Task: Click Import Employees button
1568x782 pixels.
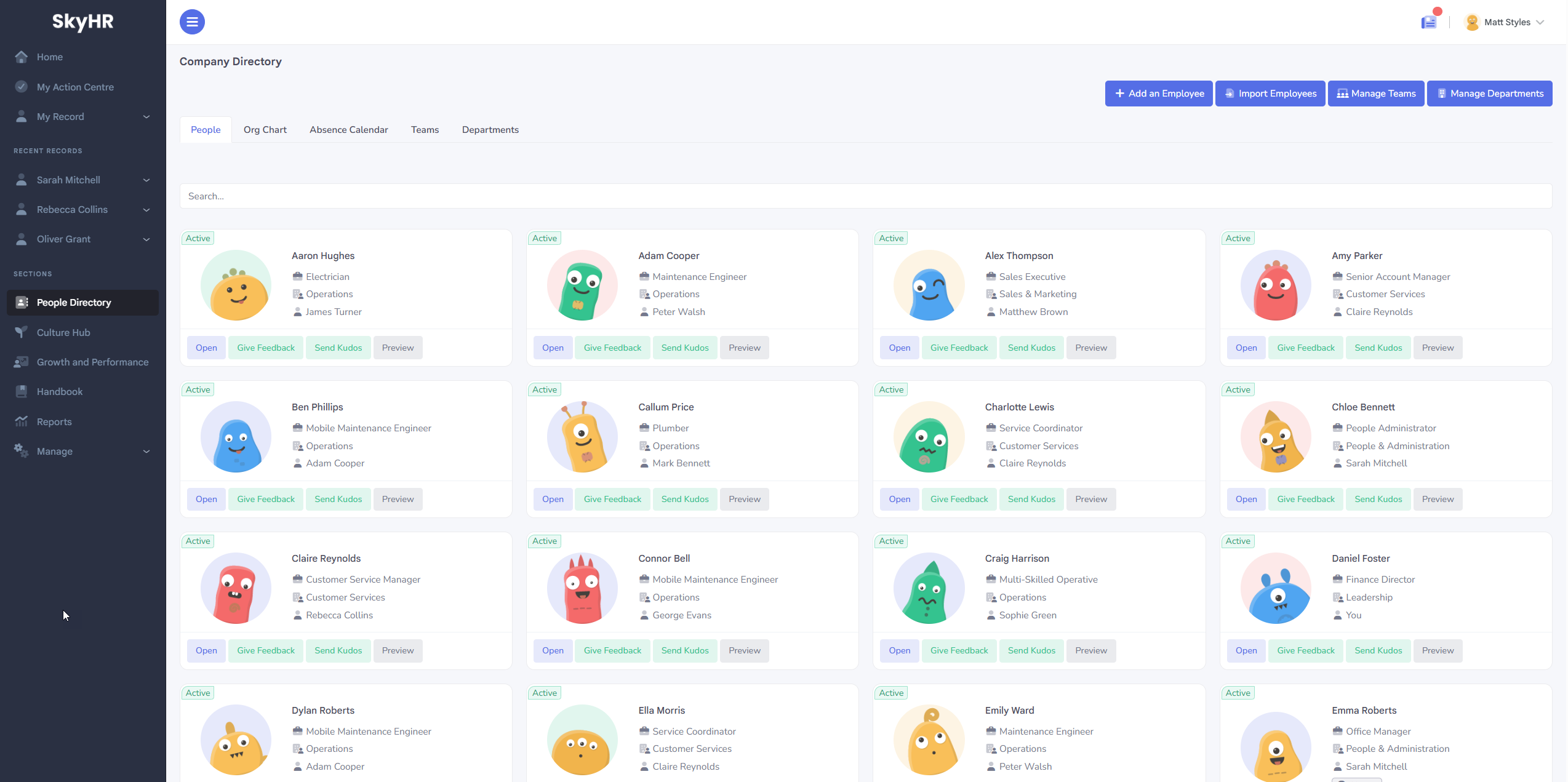Action: click(1270, 94)
